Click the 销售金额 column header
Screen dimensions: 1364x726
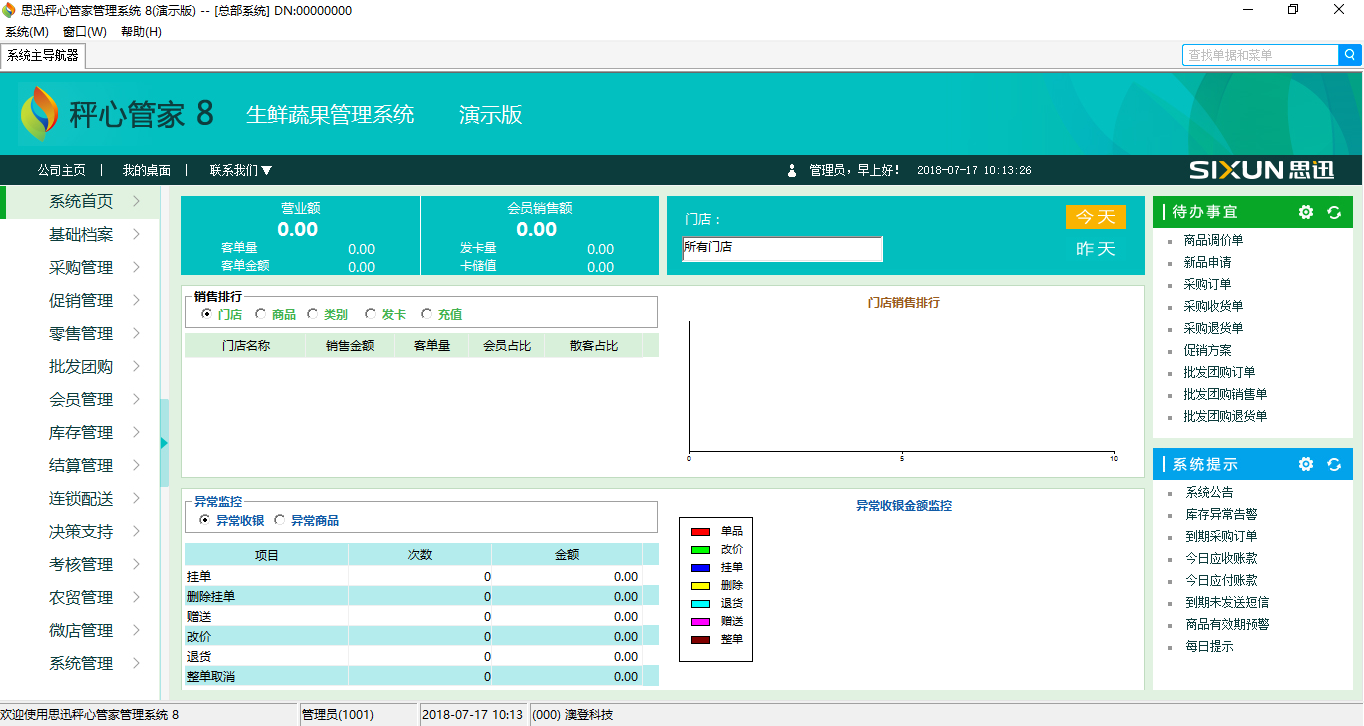350,346
